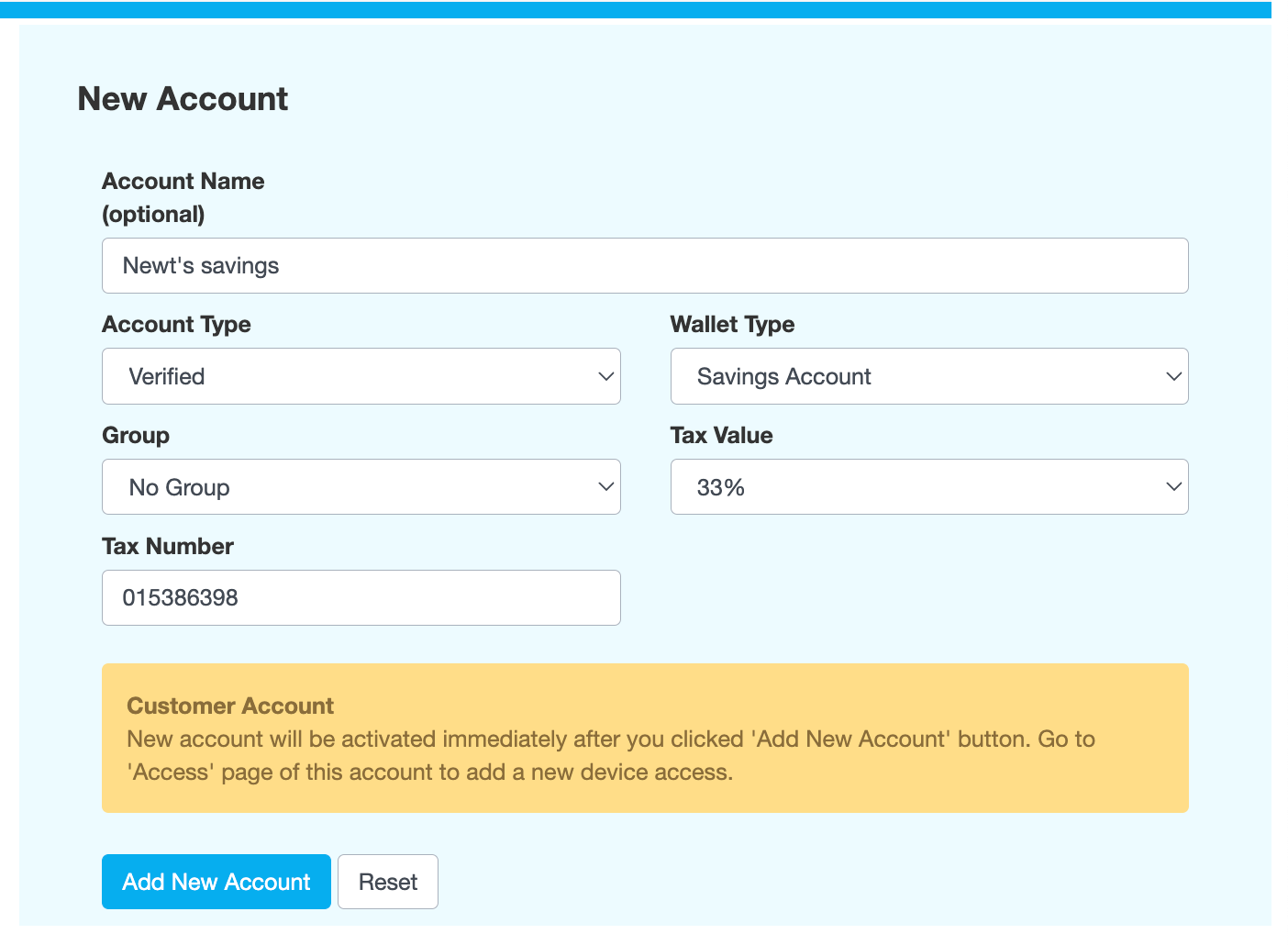Click the 'Group' field label
The image size is (1288, 945).
(136, 436)
